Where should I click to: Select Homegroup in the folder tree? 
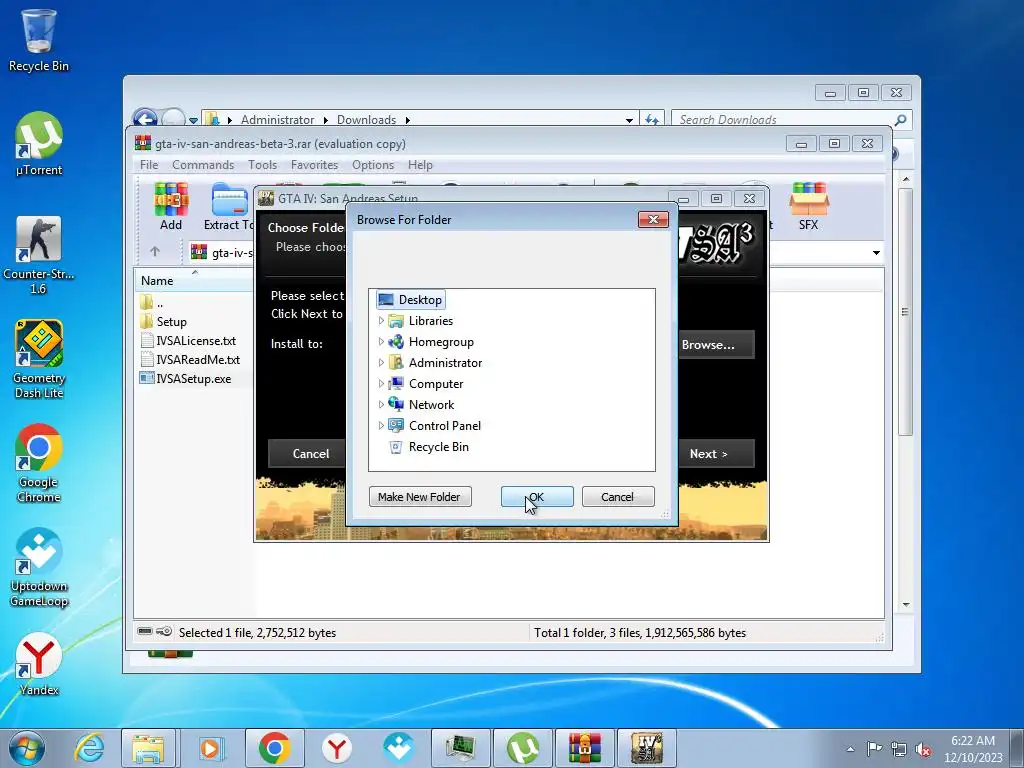click(441, 342)
